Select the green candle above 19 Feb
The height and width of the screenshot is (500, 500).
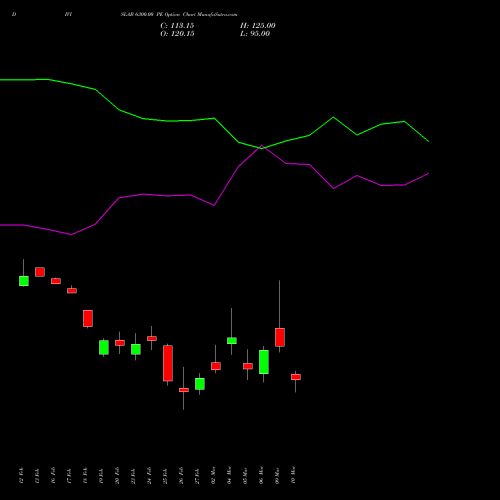coord(104,347)
